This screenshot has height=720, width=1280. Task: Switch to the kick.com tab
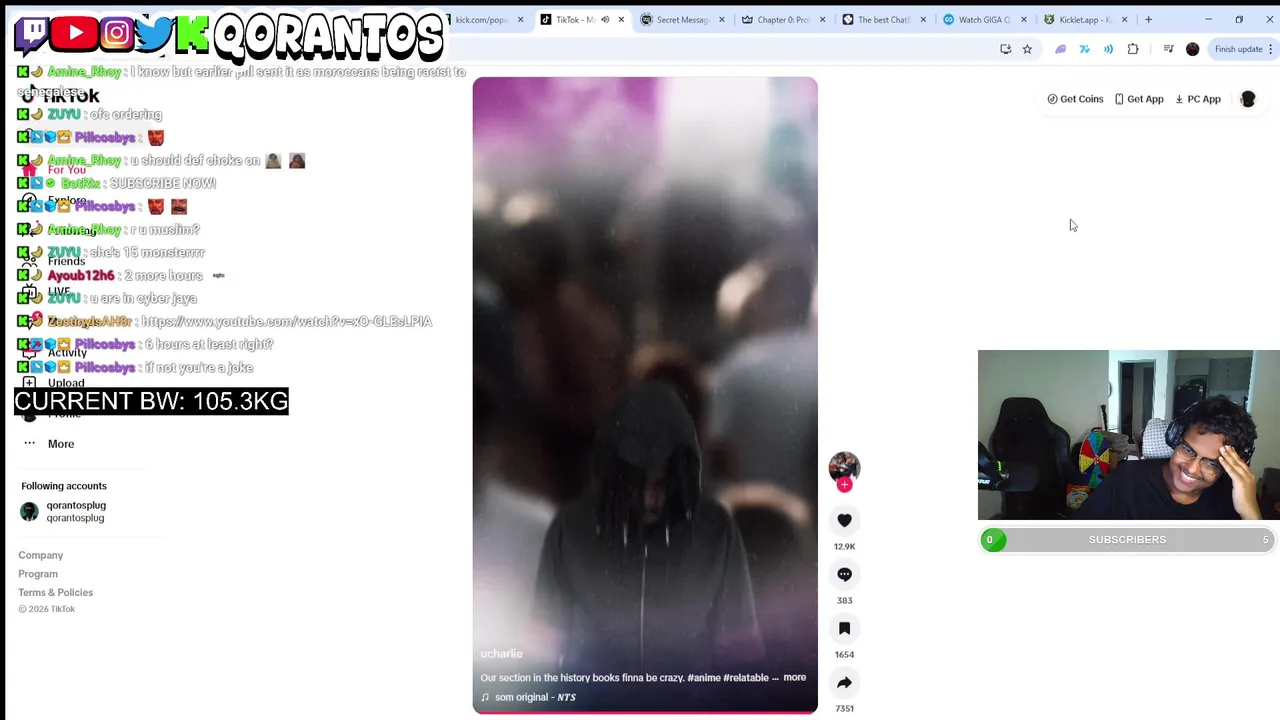[x=482, y=19]
